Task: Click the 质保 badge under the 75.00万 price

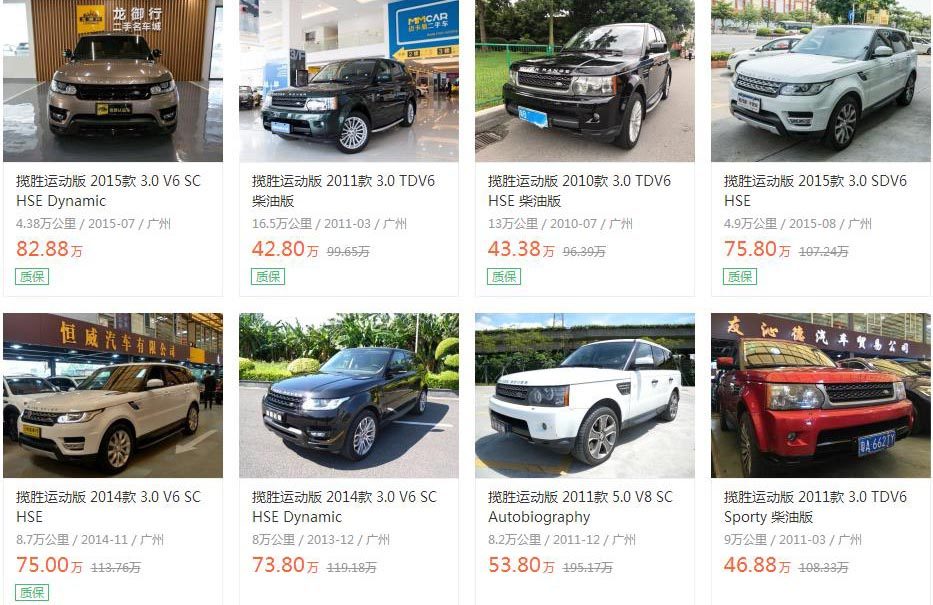Action: pyautogui.click(x=32, y=593)
